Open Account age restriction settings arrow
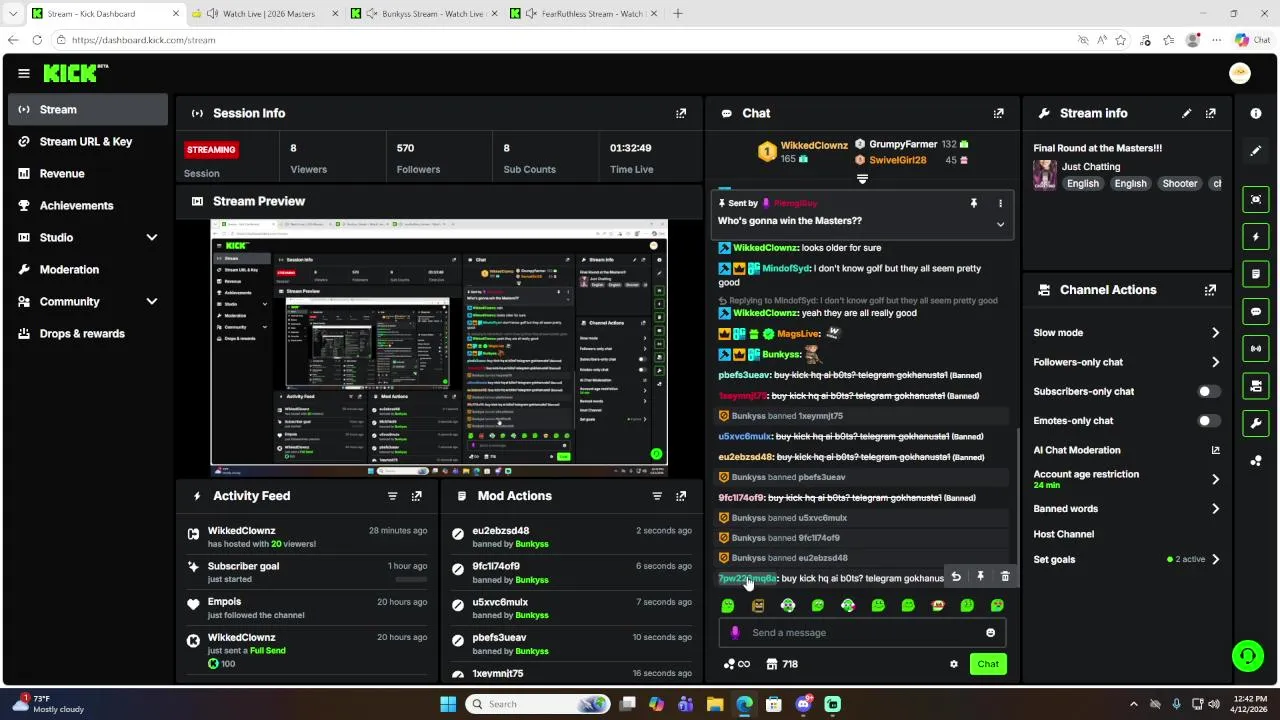The image size is (1280, 720). coord(1215,480)
